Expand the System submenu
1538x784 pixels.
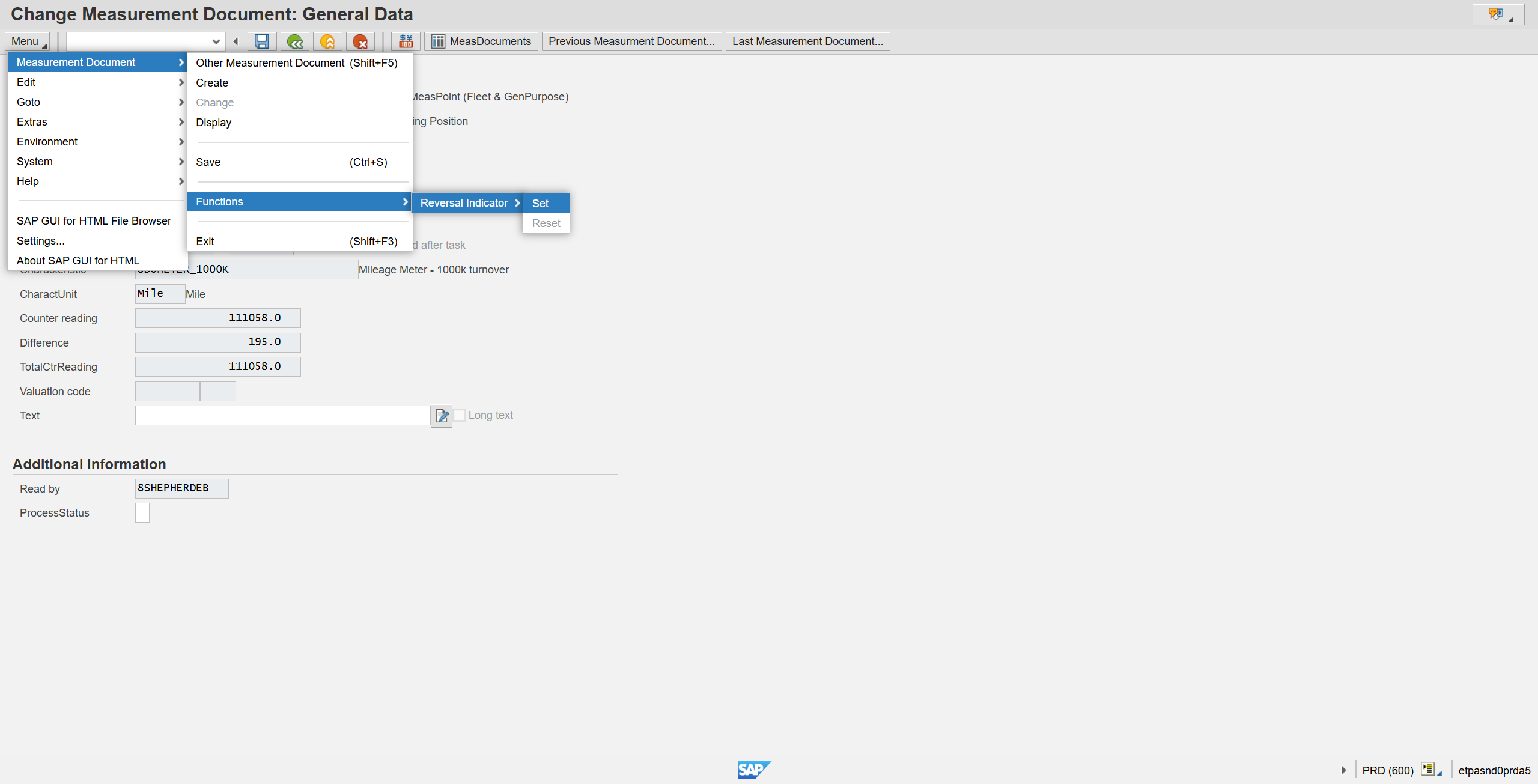point(98,162)
